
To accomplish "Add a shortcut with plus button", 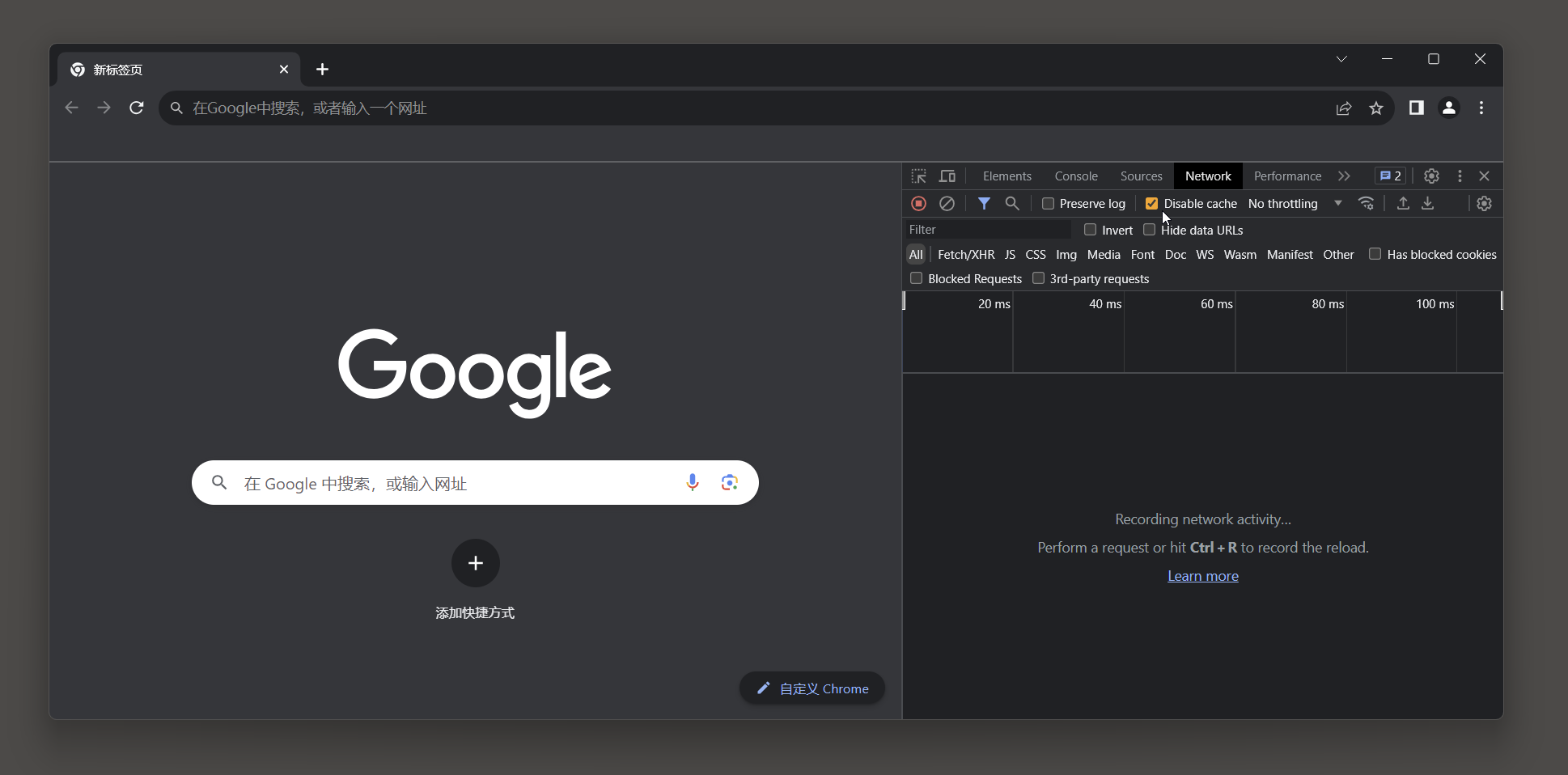I will tap(476, 562).
